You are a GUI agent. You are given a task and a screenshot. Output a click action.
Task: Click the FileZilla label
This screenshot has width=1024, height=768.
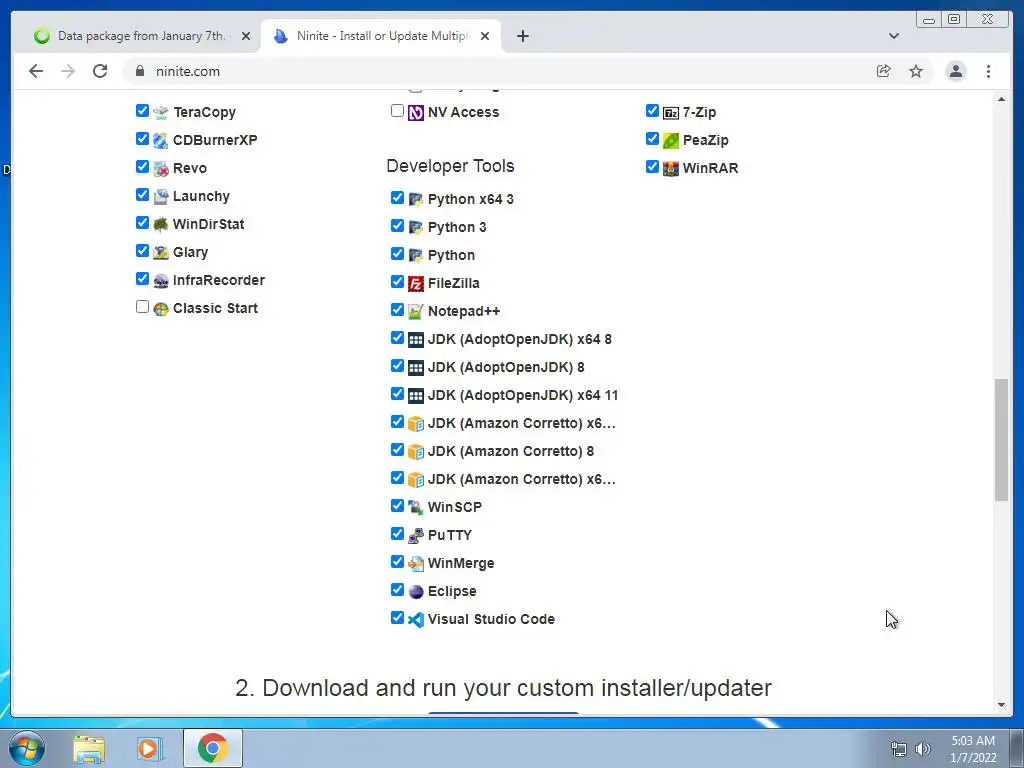pyautogui.click(x=453, y=283)
